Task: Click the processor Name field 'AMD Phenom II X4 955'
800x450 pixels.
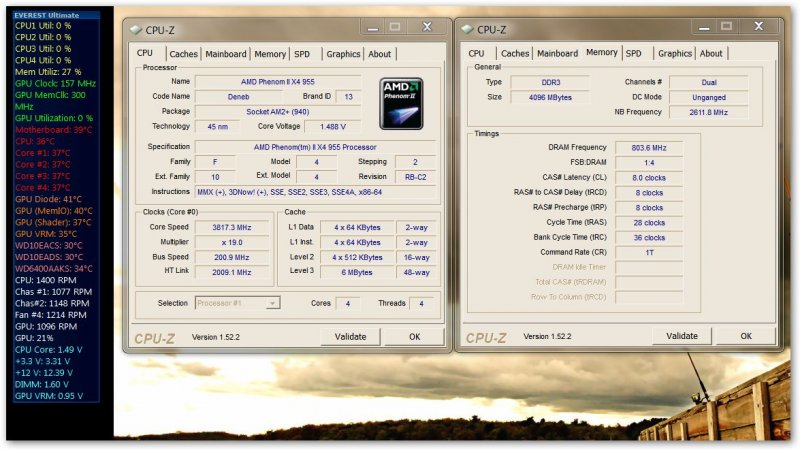Action: [x=278, y=82]
